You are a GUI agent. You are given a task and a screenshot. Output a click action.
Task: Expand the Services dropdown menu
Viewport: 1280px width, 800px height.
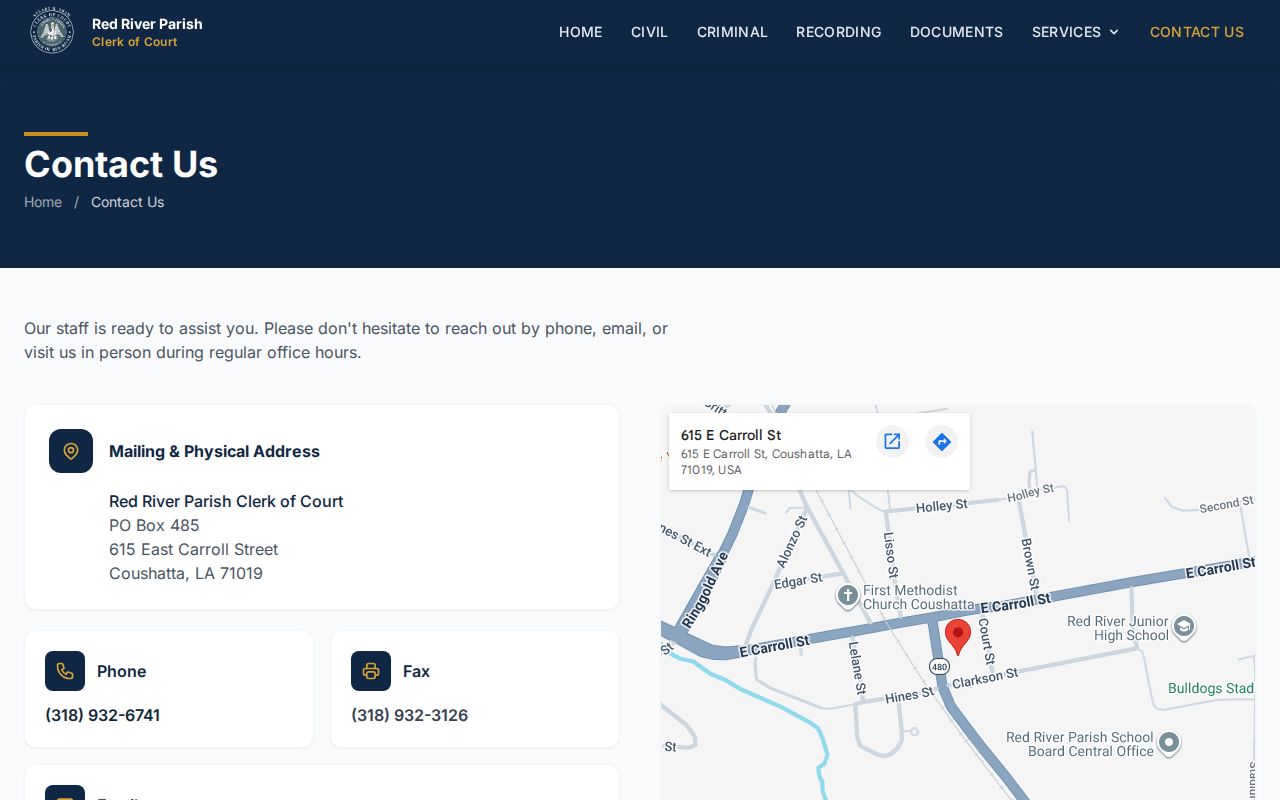1075,32
